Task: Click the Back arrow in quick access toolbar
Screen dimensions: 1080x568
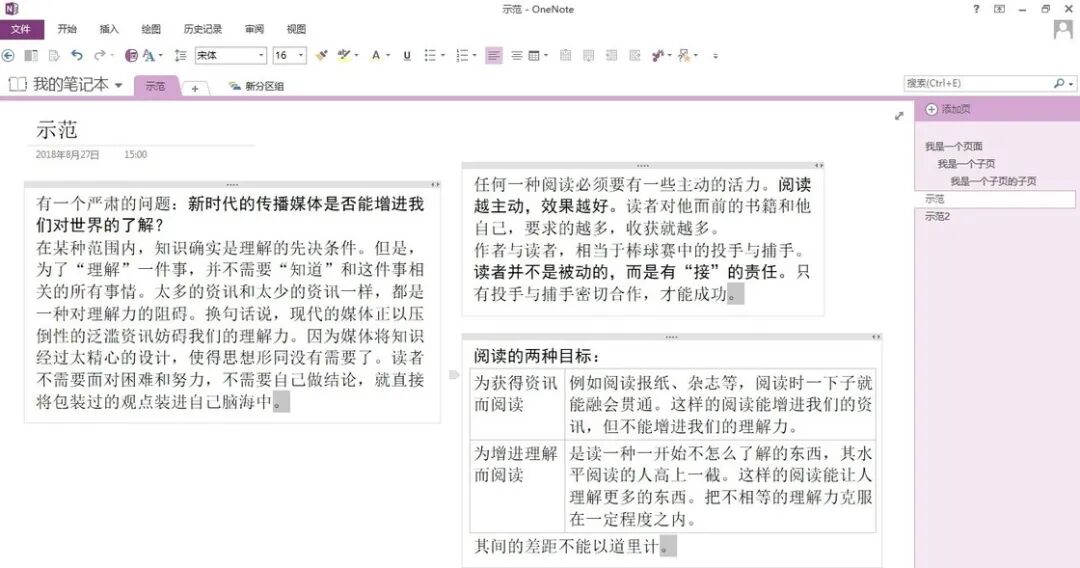Action: (8, 55)
